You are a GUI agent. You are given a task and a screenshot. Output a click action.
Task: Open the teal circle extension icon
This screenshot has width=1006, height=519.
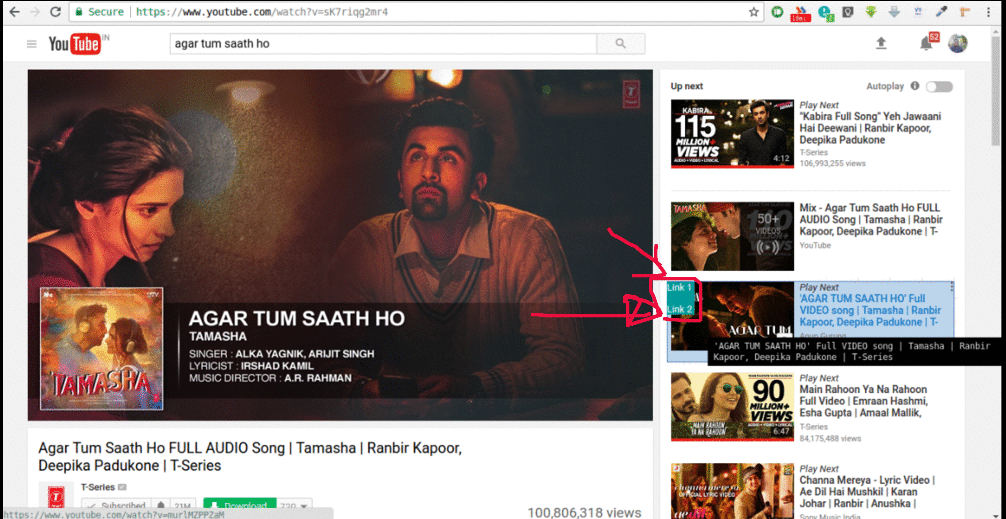[826, 12]
